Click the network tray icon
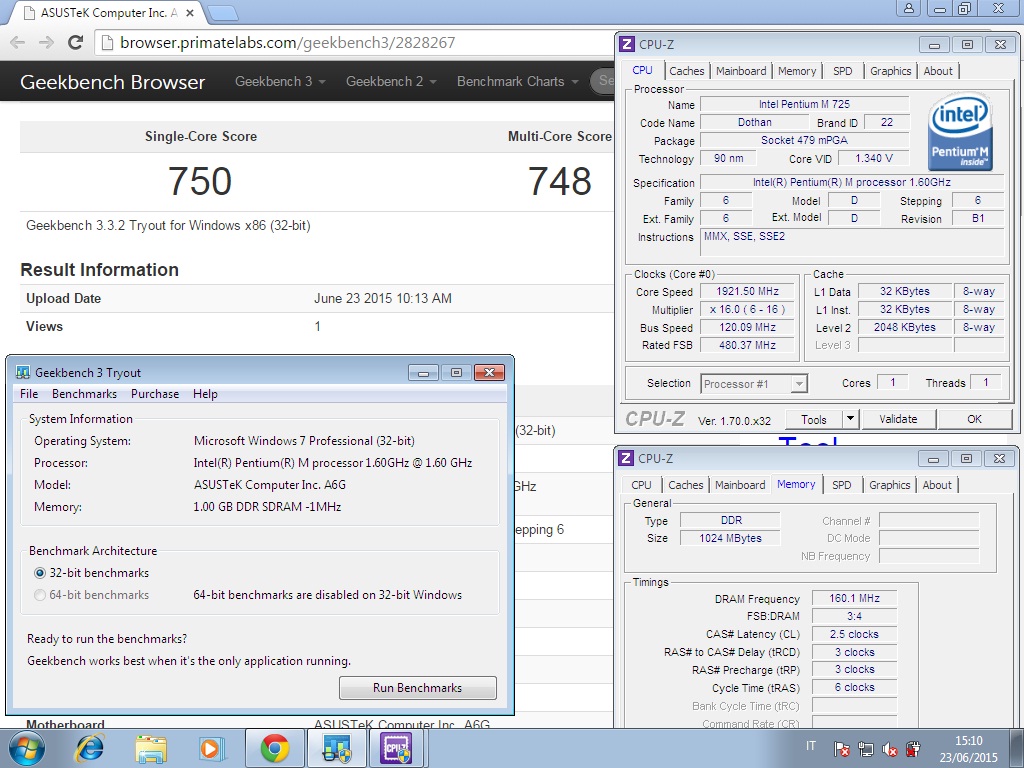This screenshot has height=768, width=1024. tap(866, 748)
